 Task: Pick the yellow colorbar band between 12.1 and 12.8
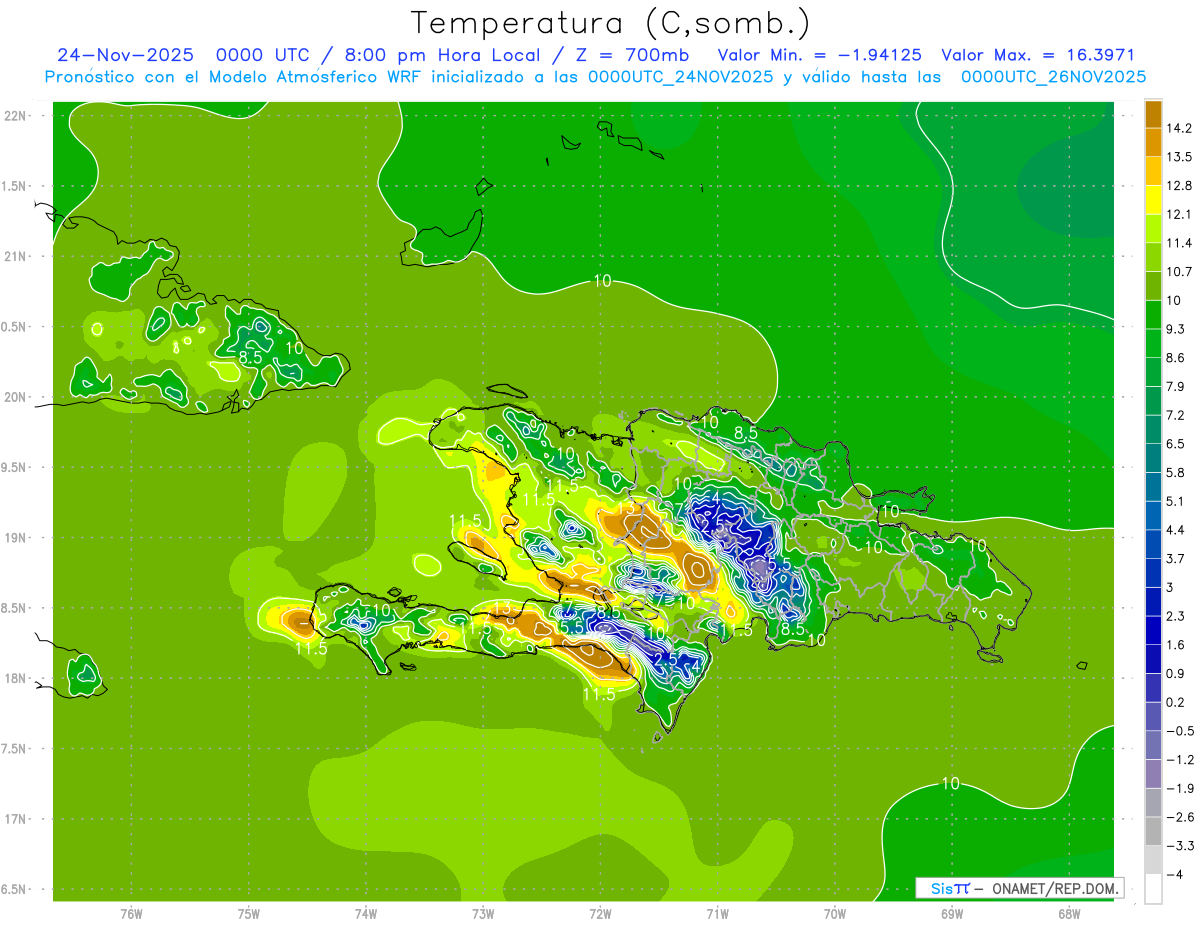coord(1153,200)
